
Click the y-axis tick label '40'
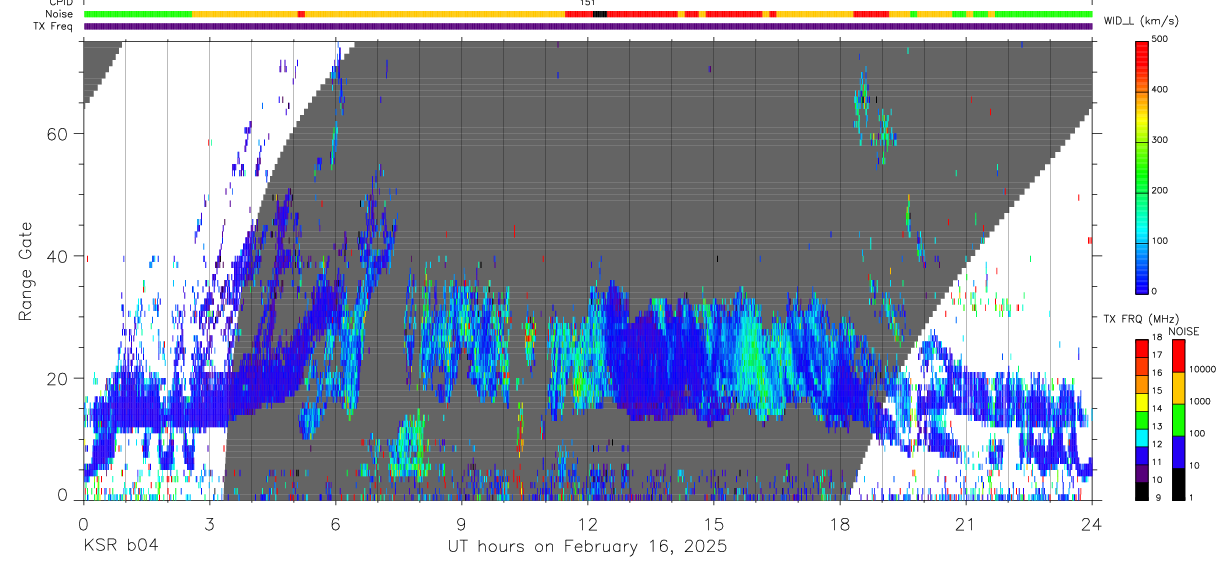coord(59,256)
